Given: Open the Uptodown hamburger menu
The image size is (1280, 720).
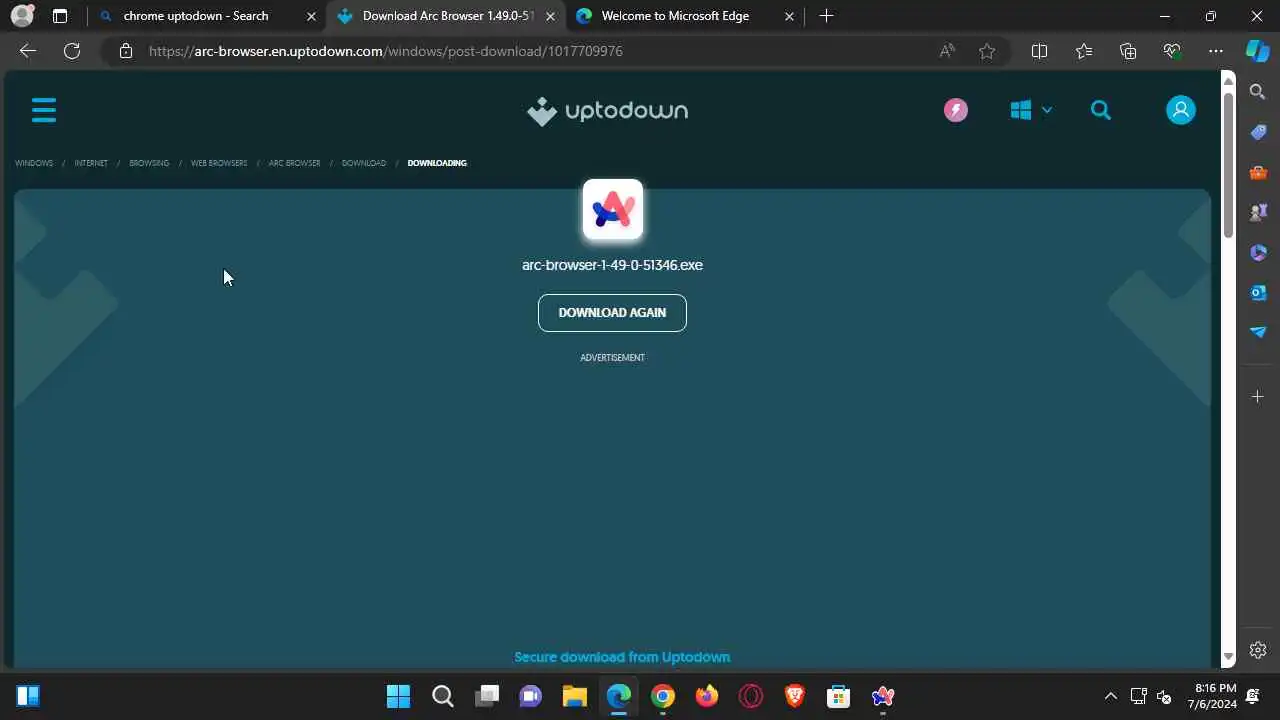Looking at the screenshot, I should click(44, 110).
